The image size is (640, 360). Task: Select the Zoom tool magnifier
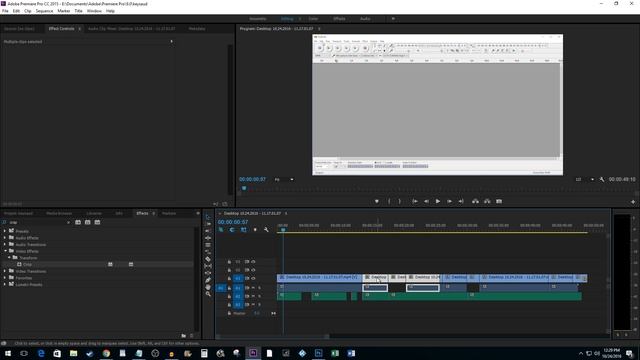(208, 294)
